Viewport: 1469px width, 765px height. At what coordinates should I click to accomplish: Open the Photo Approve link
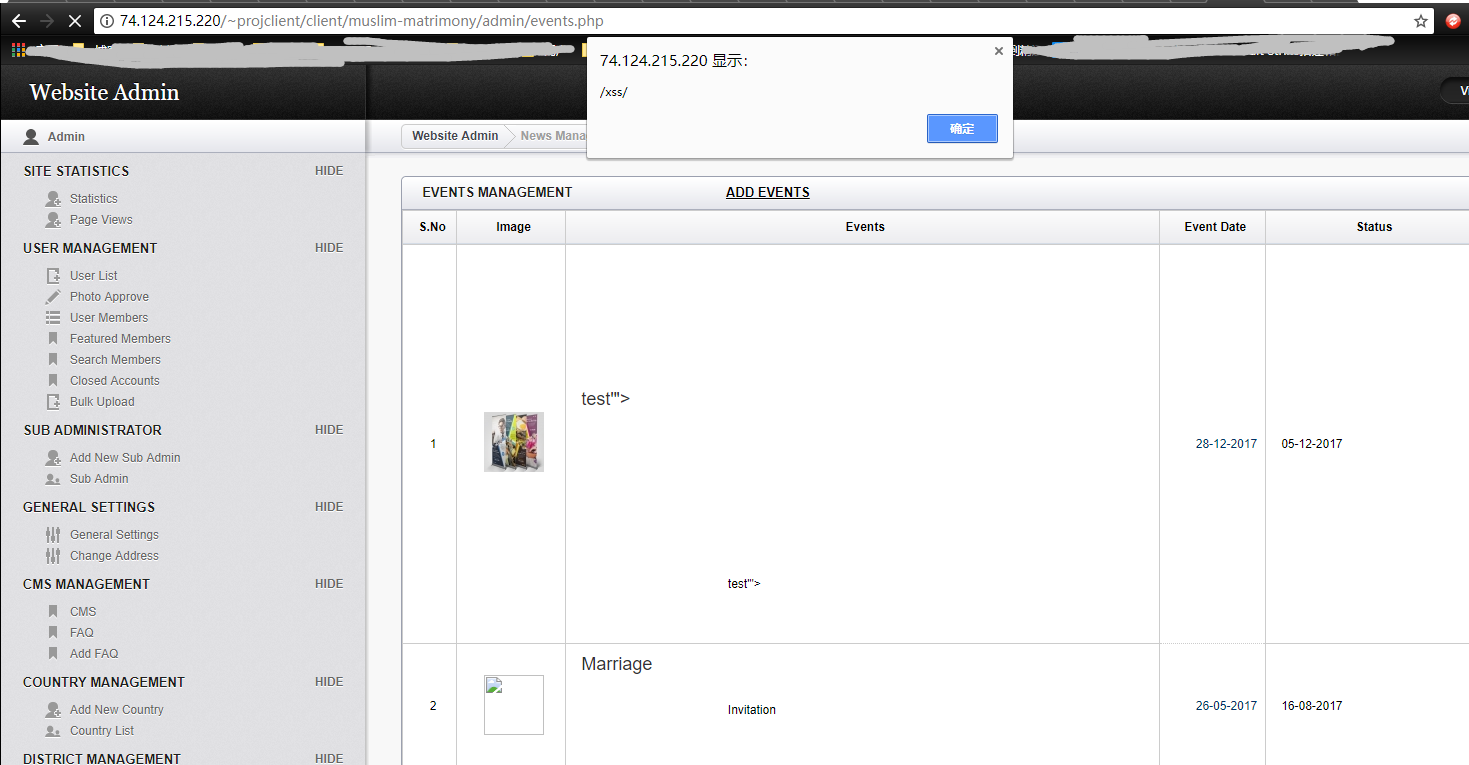point(109,297)
